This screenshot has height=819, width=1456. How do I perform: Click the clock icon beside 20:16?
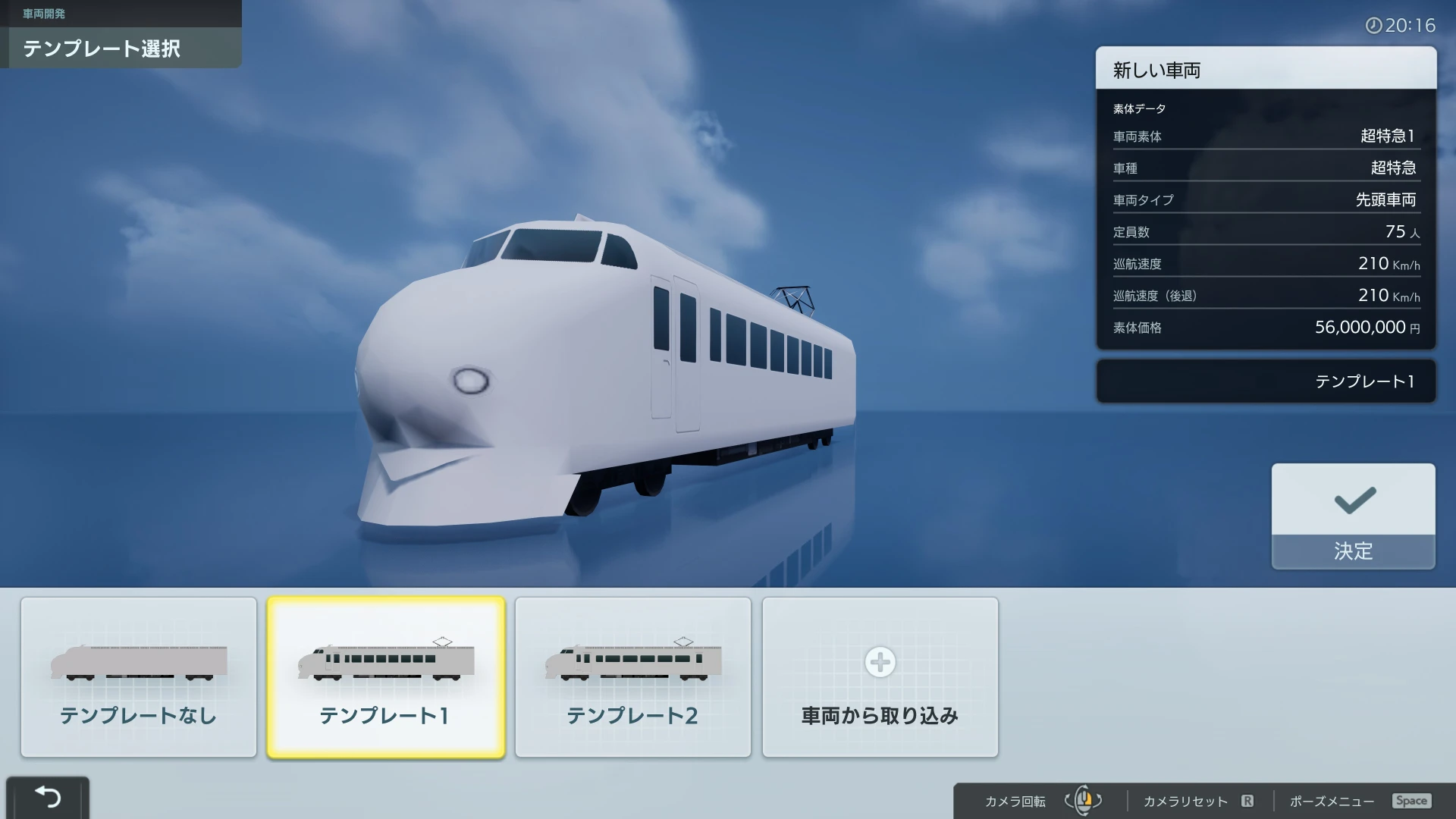point(1373,26)
